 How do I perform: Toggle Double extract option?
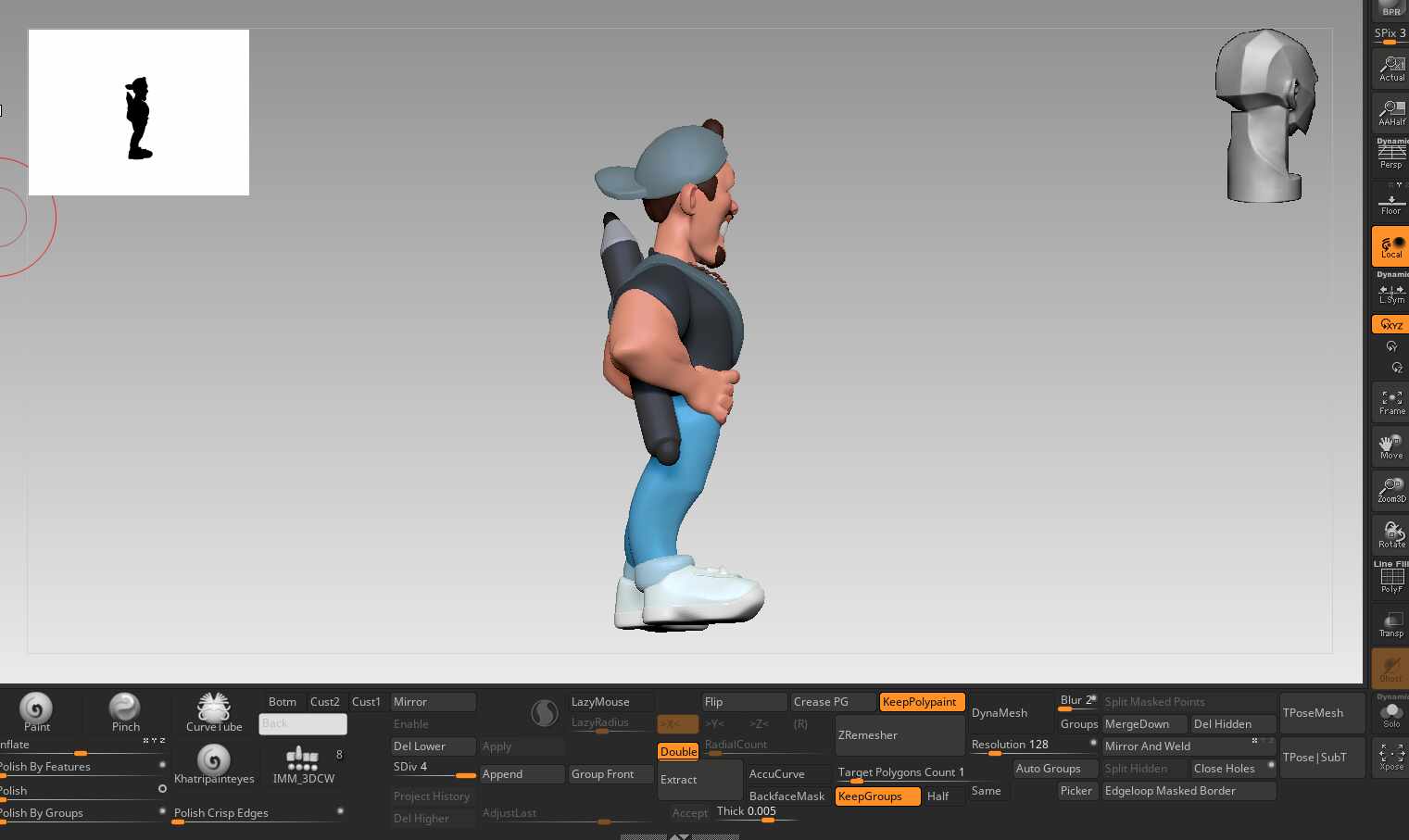pyautogui.click(x=678, y=751)
